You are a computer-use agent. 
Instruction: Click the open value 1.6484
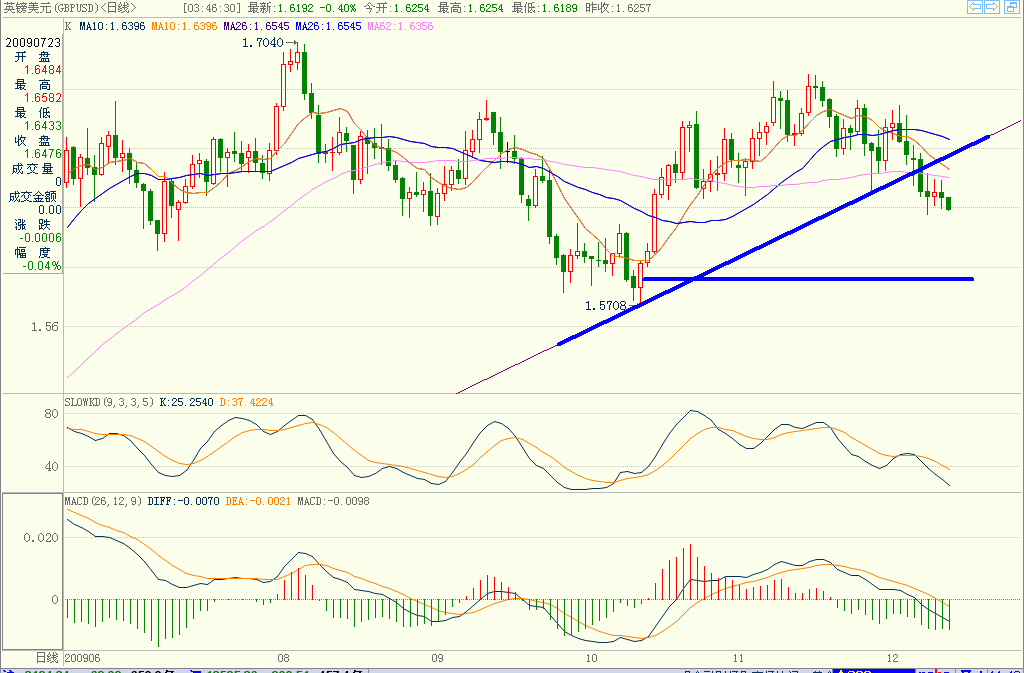[43, 70]
